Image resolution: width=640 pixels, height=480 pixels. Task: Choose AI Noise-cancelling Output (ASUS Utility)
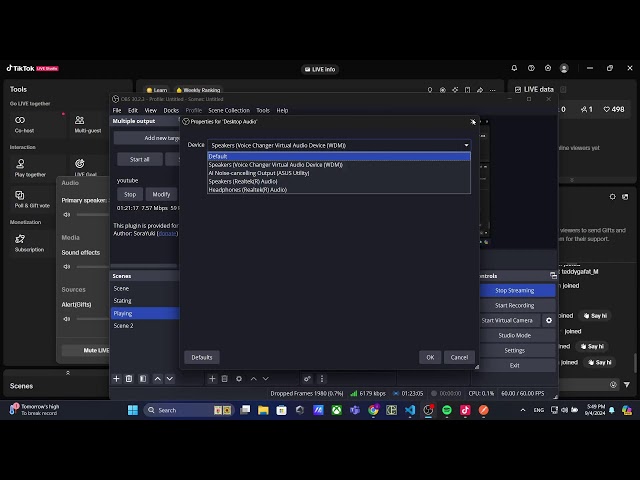coord(339,173)
